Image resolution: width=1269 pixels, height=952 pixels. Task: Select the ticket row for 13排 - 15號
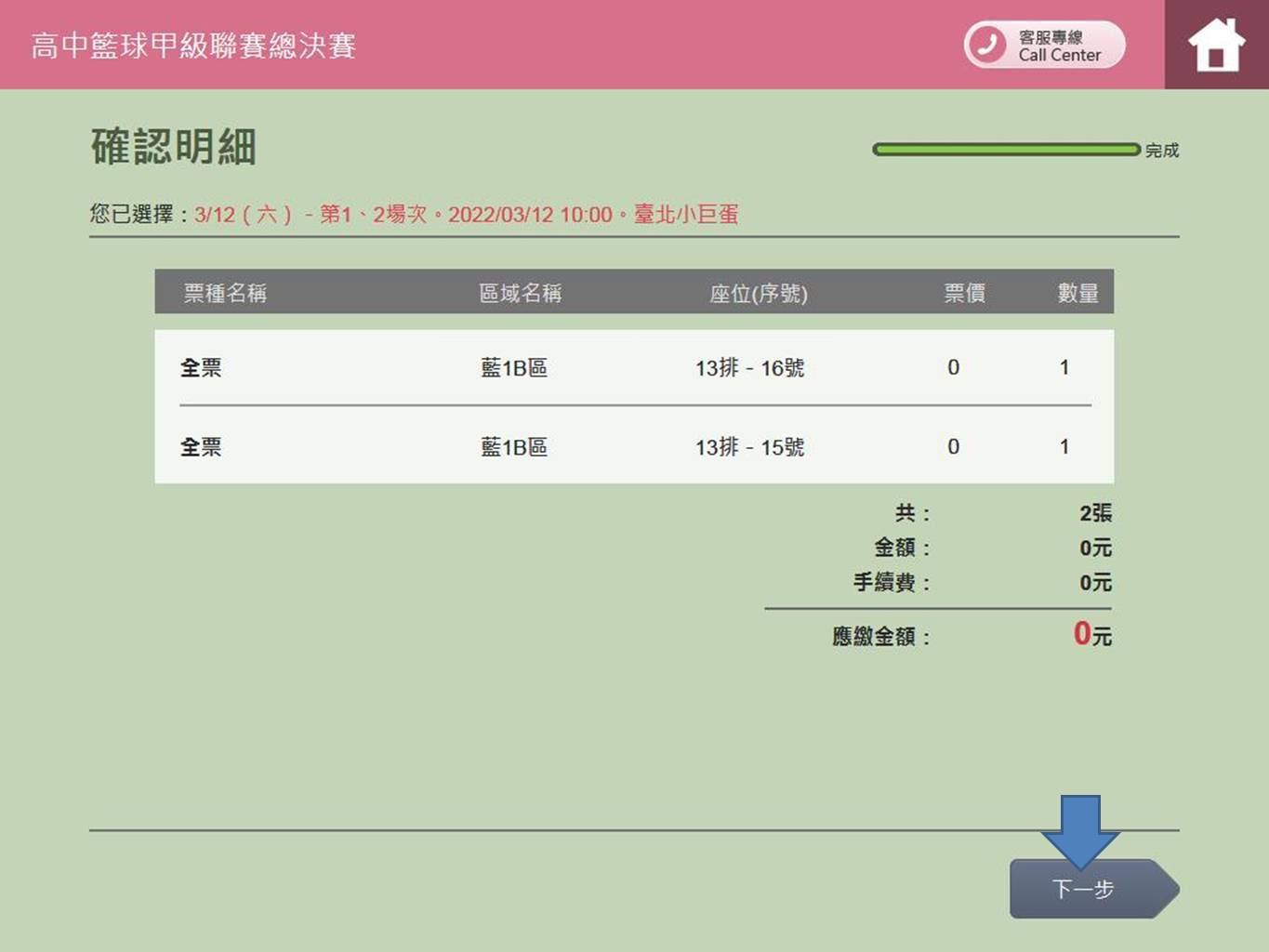[x=633, y=447]
